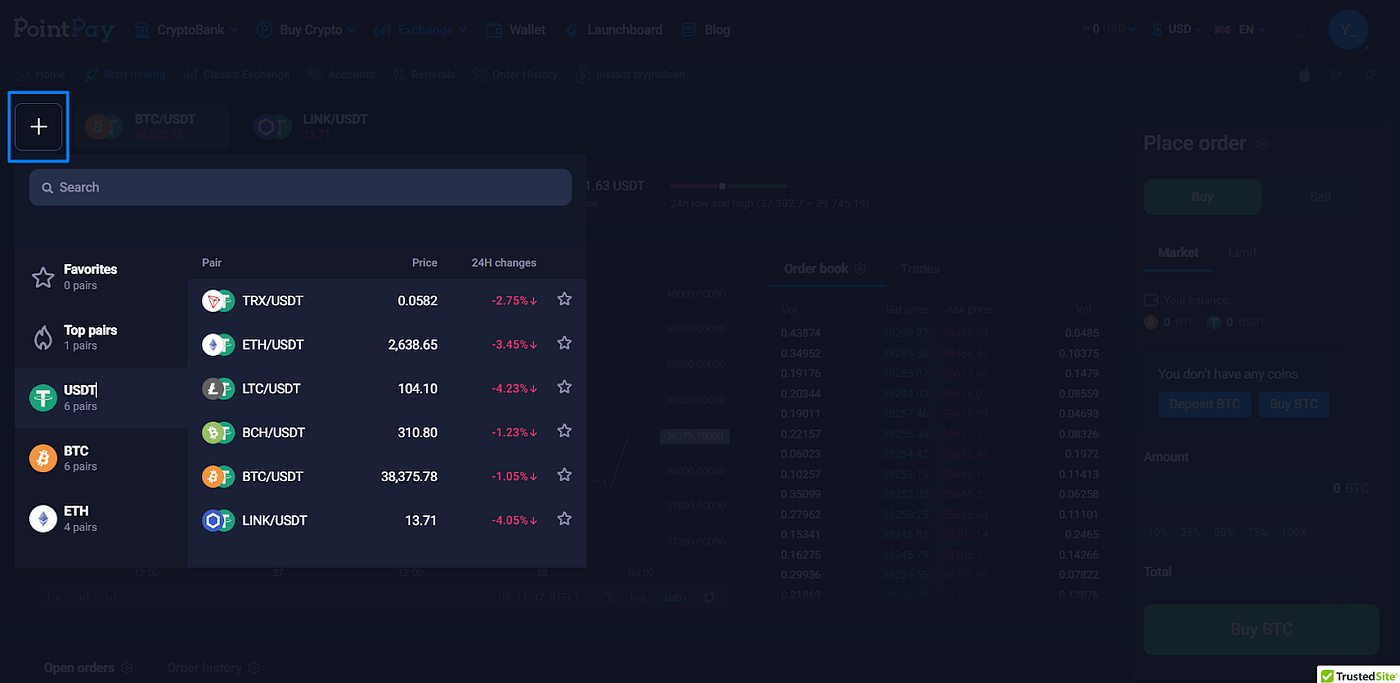Select the ETH market category

pos(101,518)
